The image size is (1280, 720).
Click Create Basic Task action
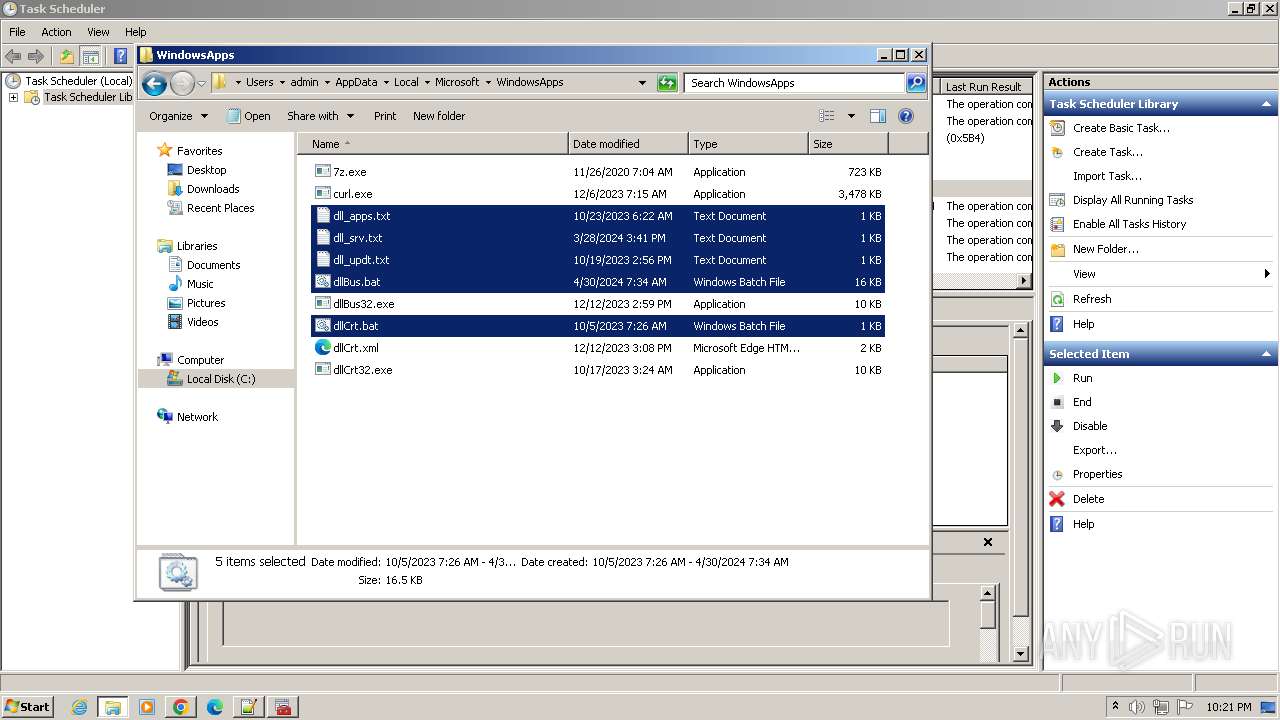(x=1120, y=128)
